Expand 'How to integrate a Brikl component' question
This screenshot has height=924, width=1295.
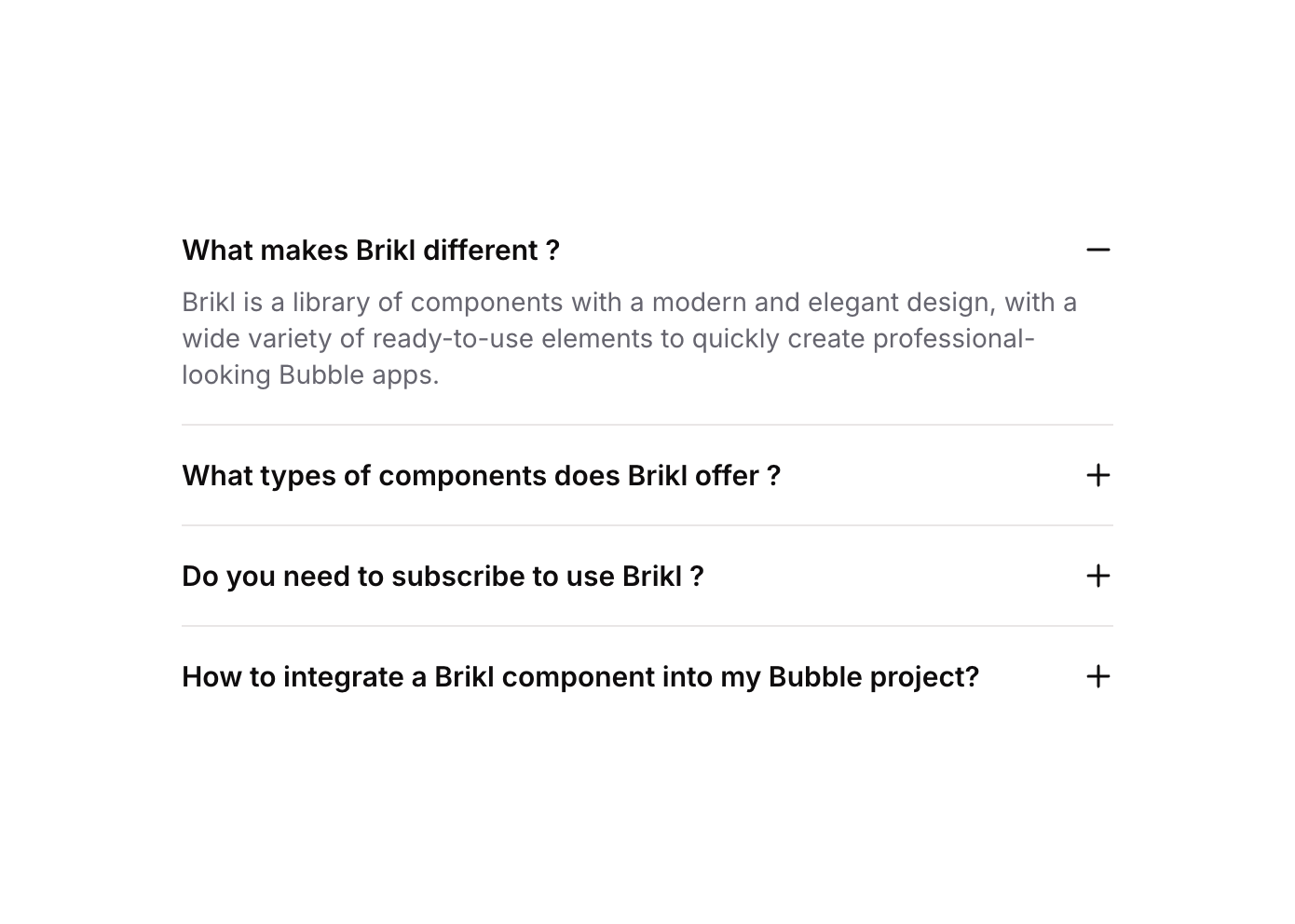pos(579,677)
